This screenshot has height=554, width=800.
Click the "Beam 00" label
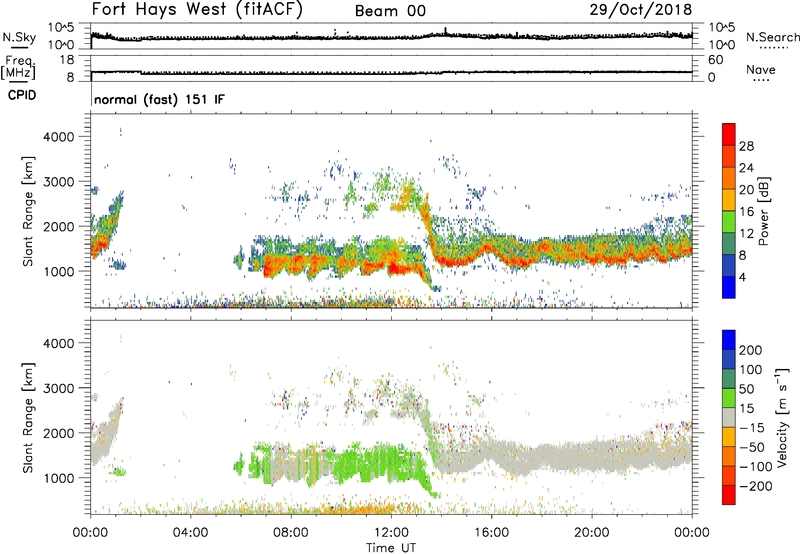point(390,11)
